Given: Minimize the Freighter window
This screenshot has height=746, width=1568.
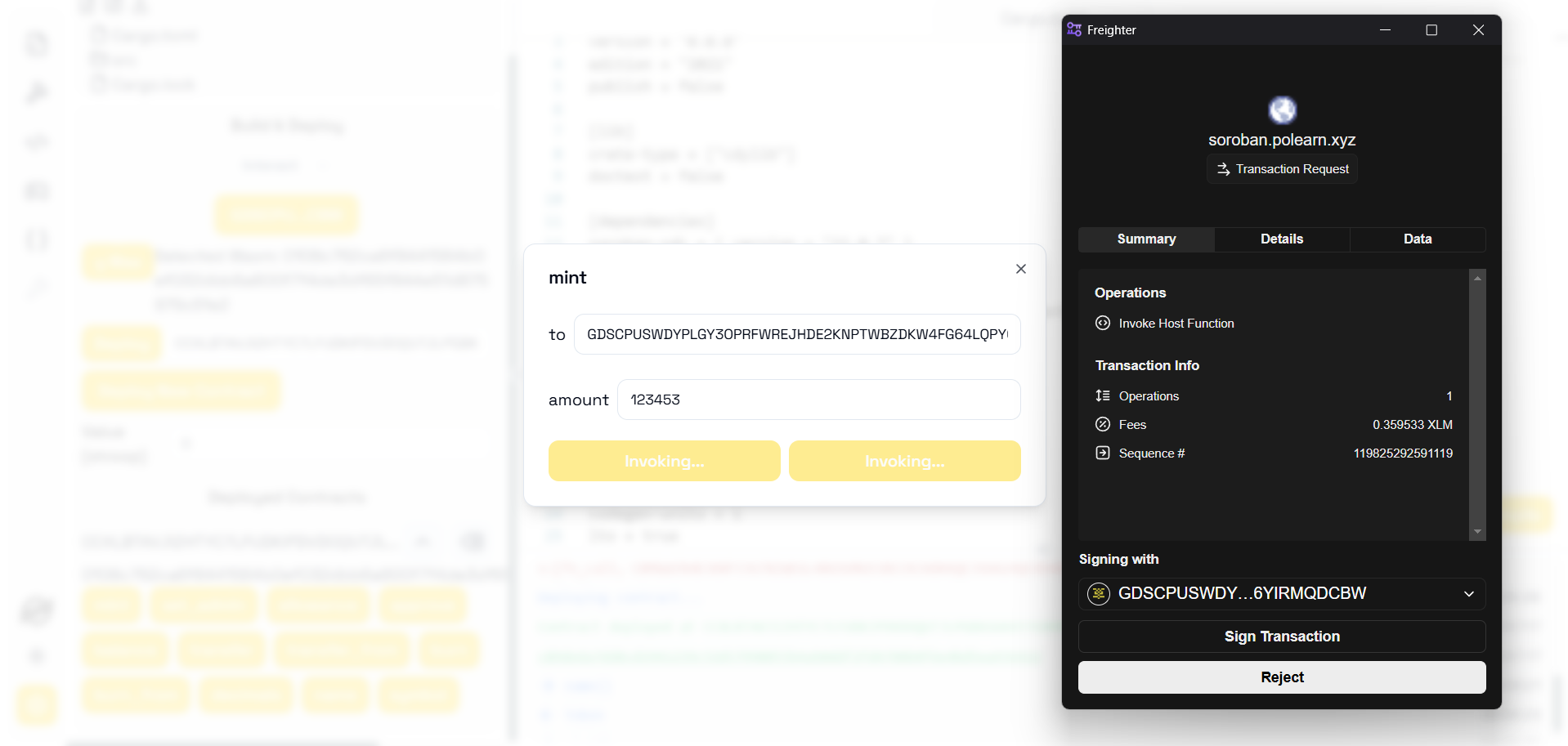Looking at the screenshot, I should [1385, 29].
